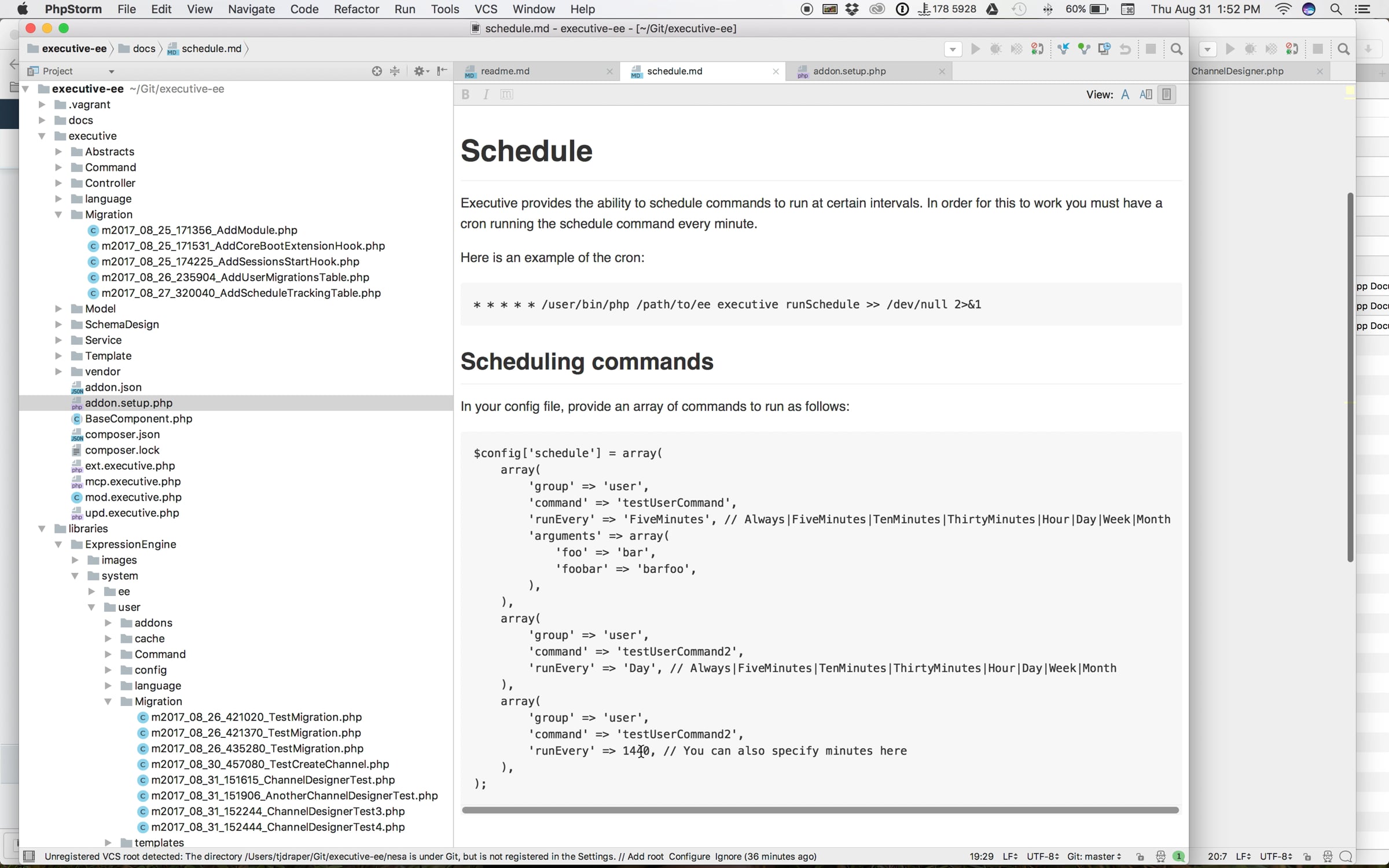Collapse the executive folder
Screen dimensions: 1389x868
tap(42, 136)
